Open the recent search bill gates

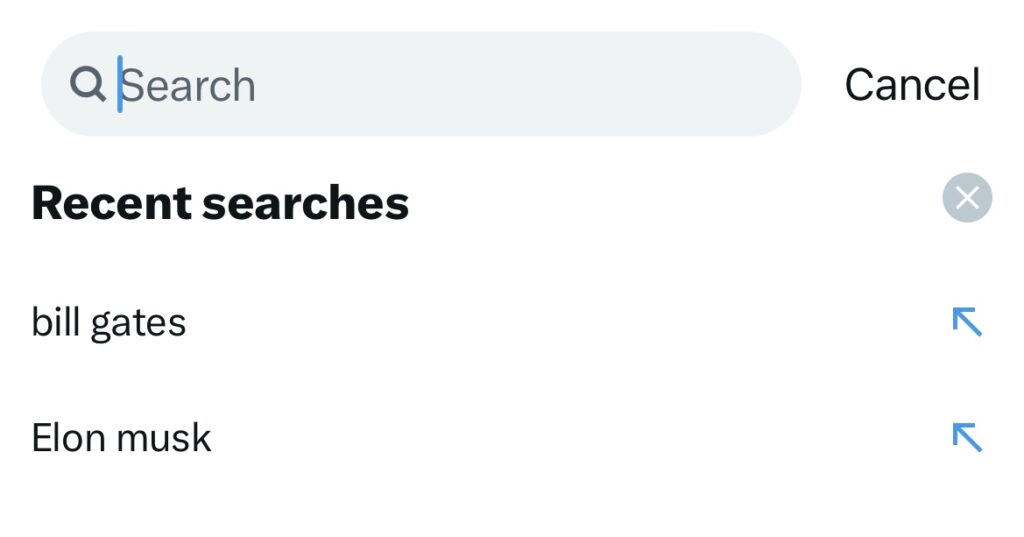click(x=108, y=322)
